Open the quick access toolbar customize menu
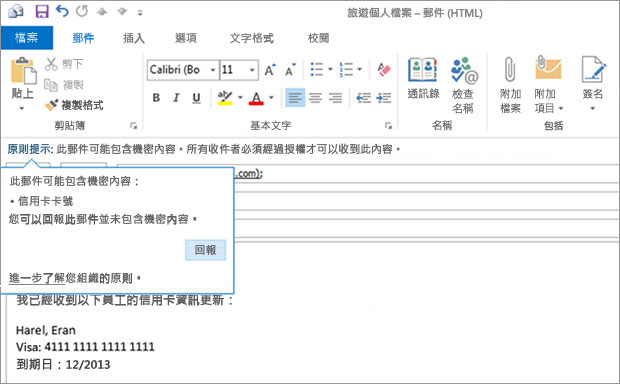The height and width of the screenshot is (384, 620). click(140, 13)
